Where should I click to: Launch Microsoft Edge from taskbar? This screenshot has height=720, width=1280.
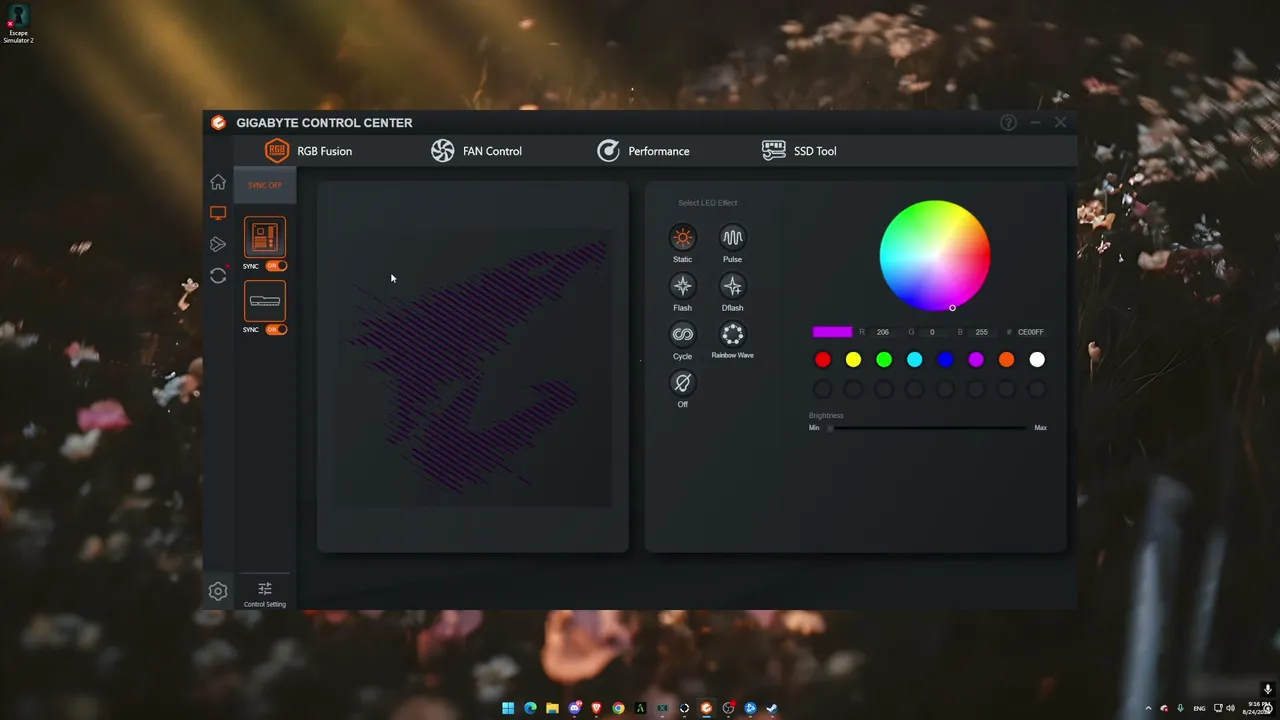point(530,708)
